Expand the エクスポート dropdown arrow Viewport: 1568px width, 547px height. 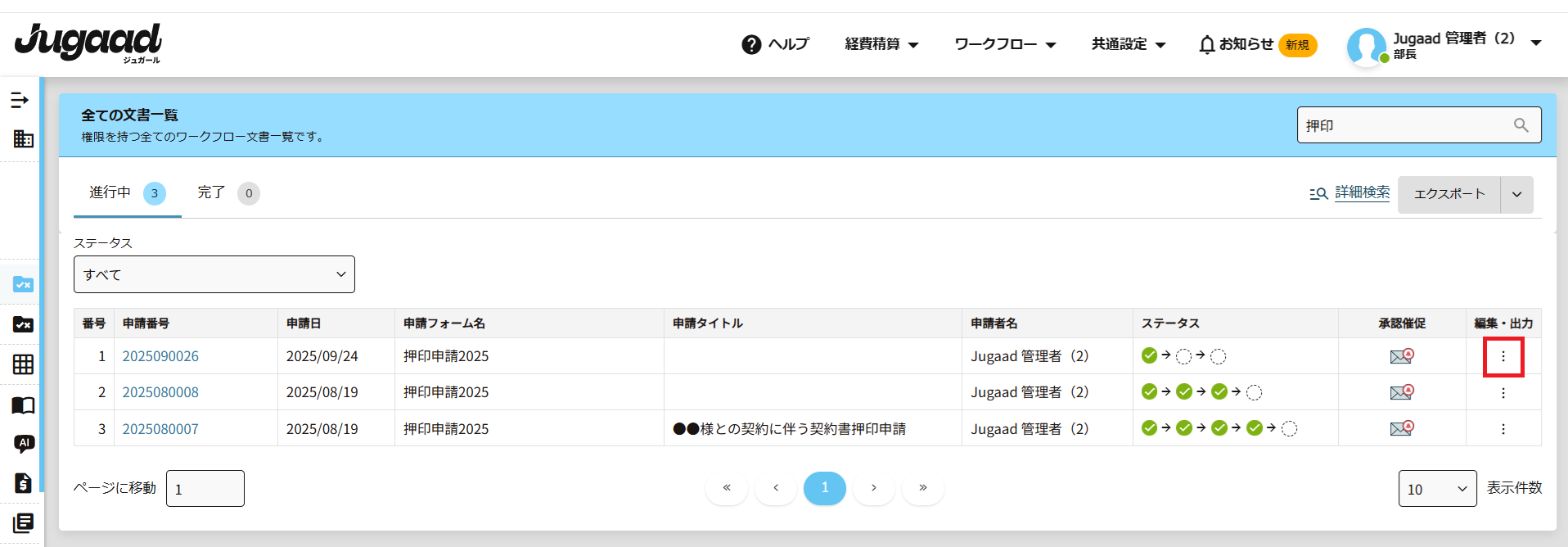pyautogui.click(x=1516, y=194)
